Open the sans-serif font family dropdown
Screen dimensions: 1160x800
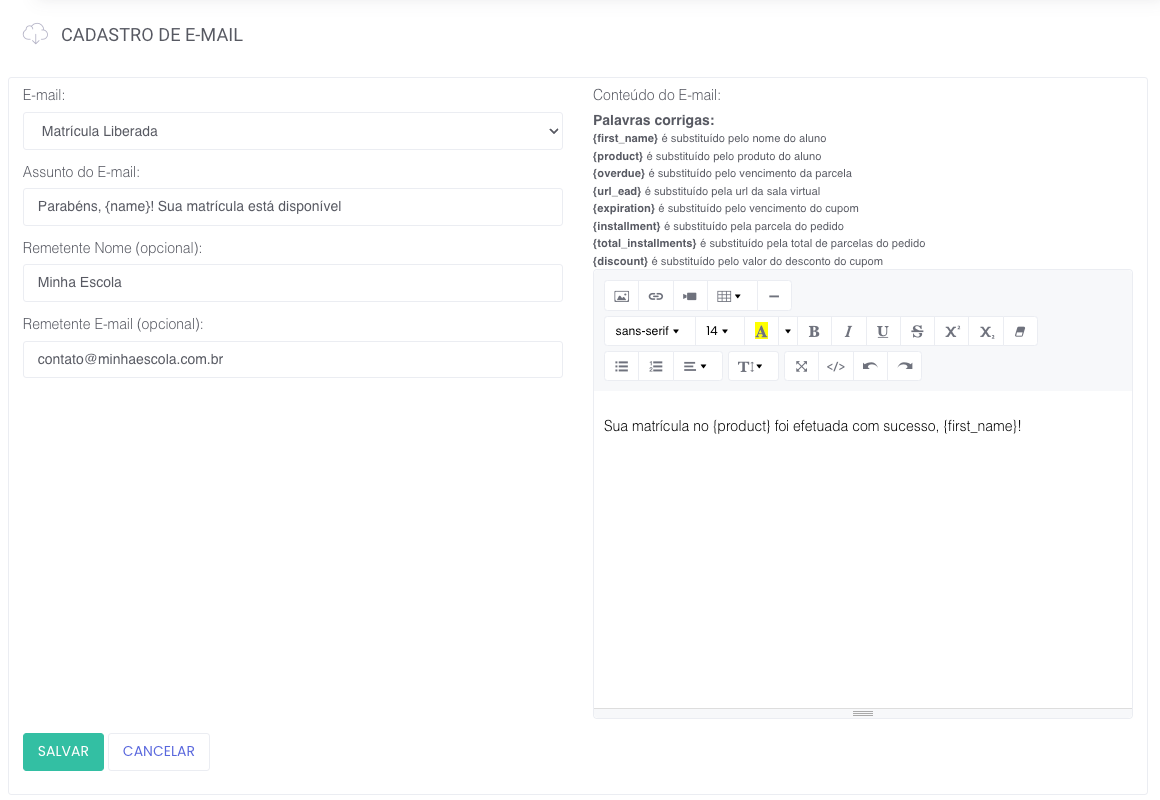point(648,331)
